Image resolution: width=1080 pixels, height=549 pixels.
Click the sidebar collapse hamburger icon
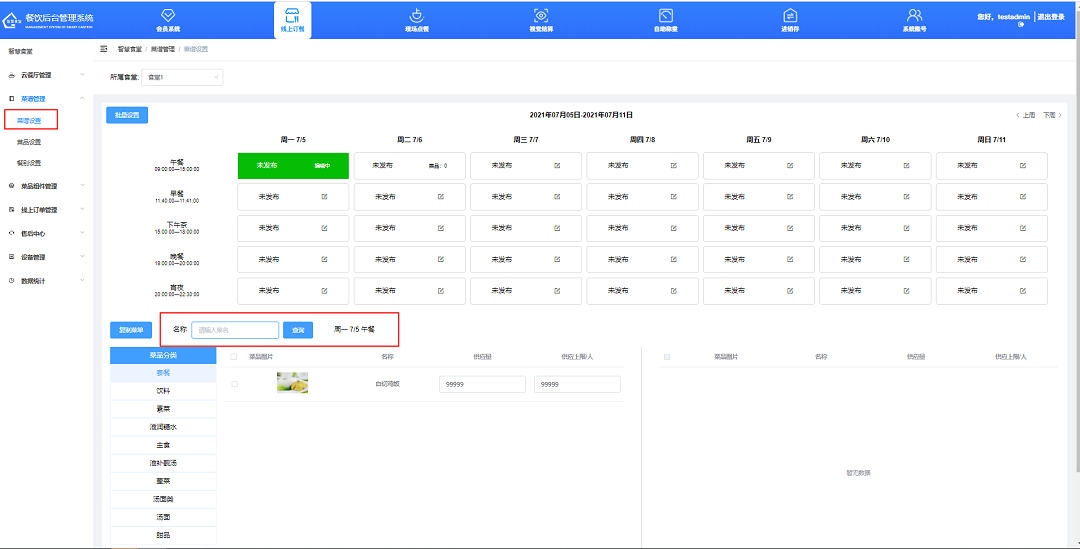104,49
